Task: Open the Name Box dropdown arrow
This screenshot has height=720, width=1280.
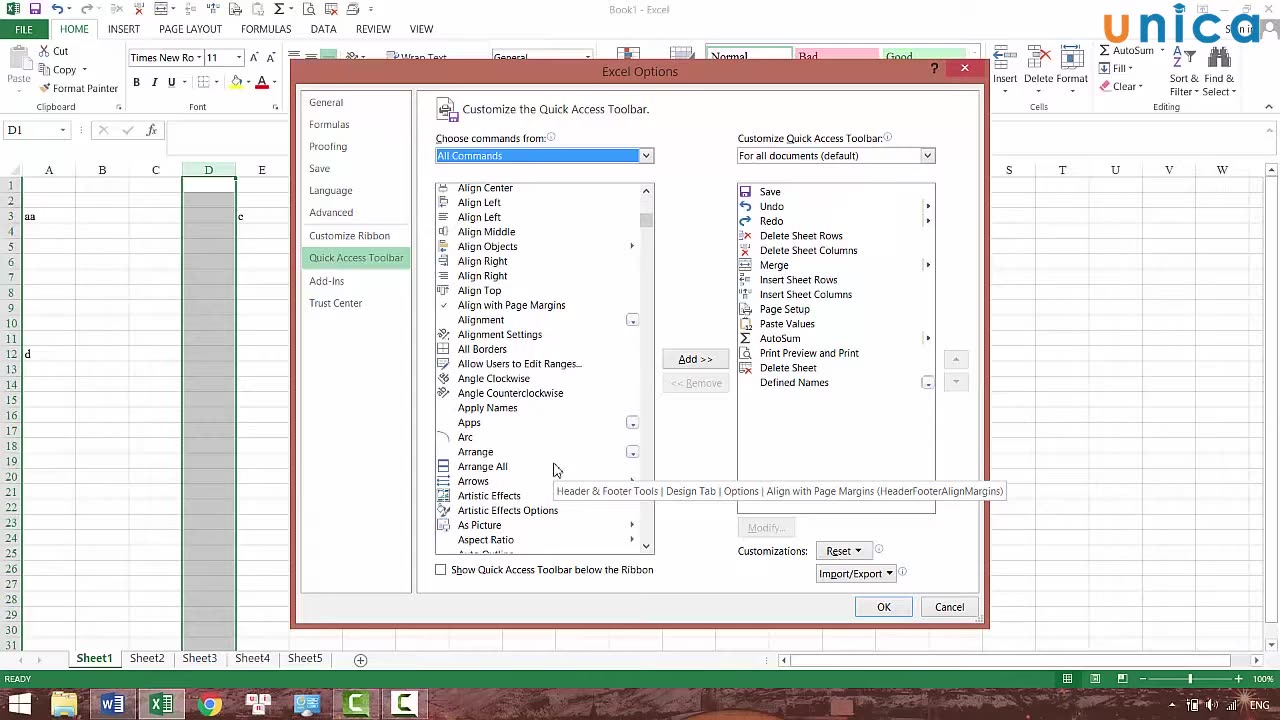Action: (62, 130)
